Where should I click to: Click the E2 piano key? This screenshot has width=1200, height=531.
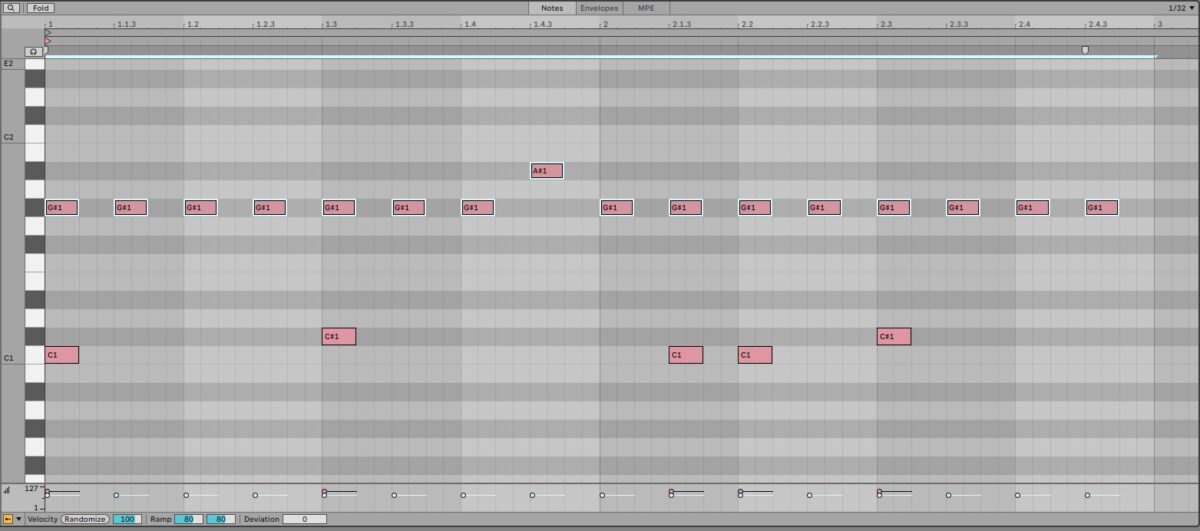[34, 63]
